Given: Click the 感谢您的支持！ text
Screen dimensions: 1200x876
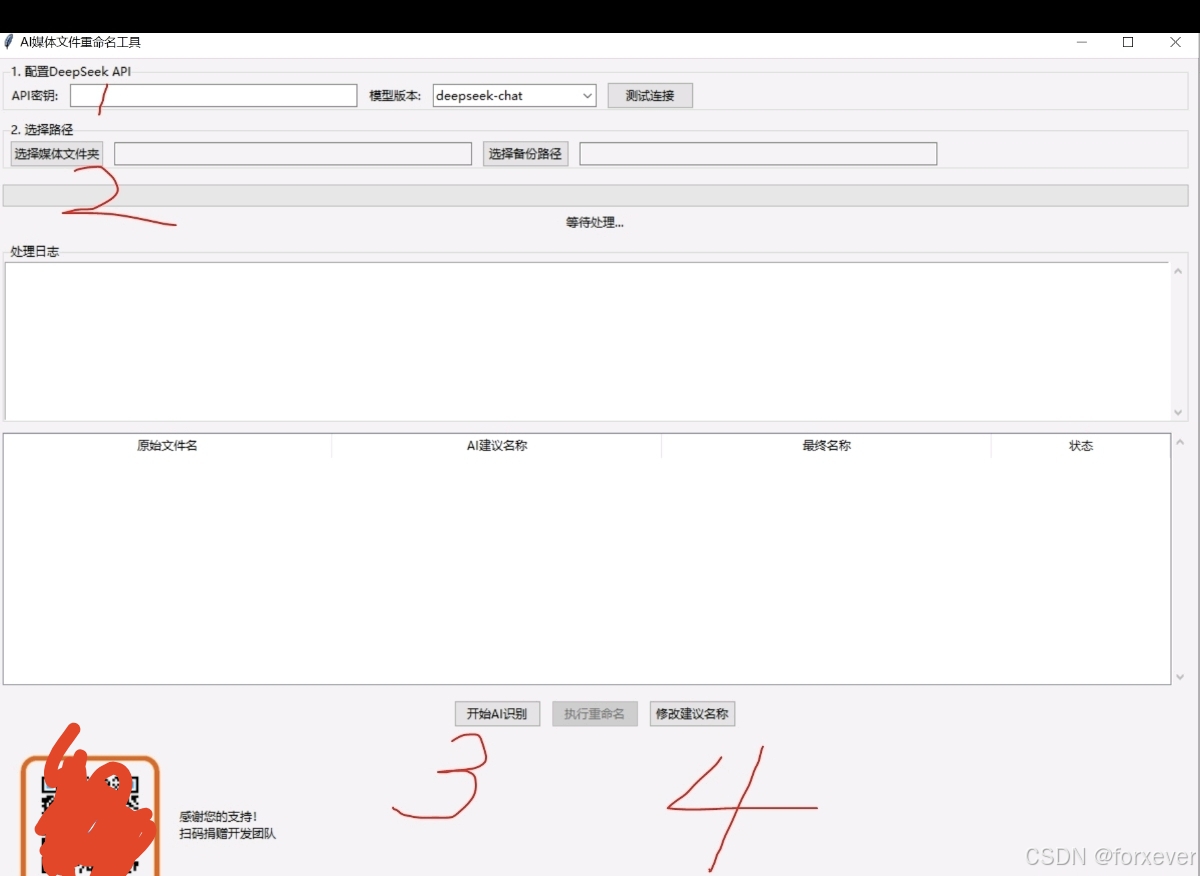Looking at the screenshot, I should tap(219, 817).
